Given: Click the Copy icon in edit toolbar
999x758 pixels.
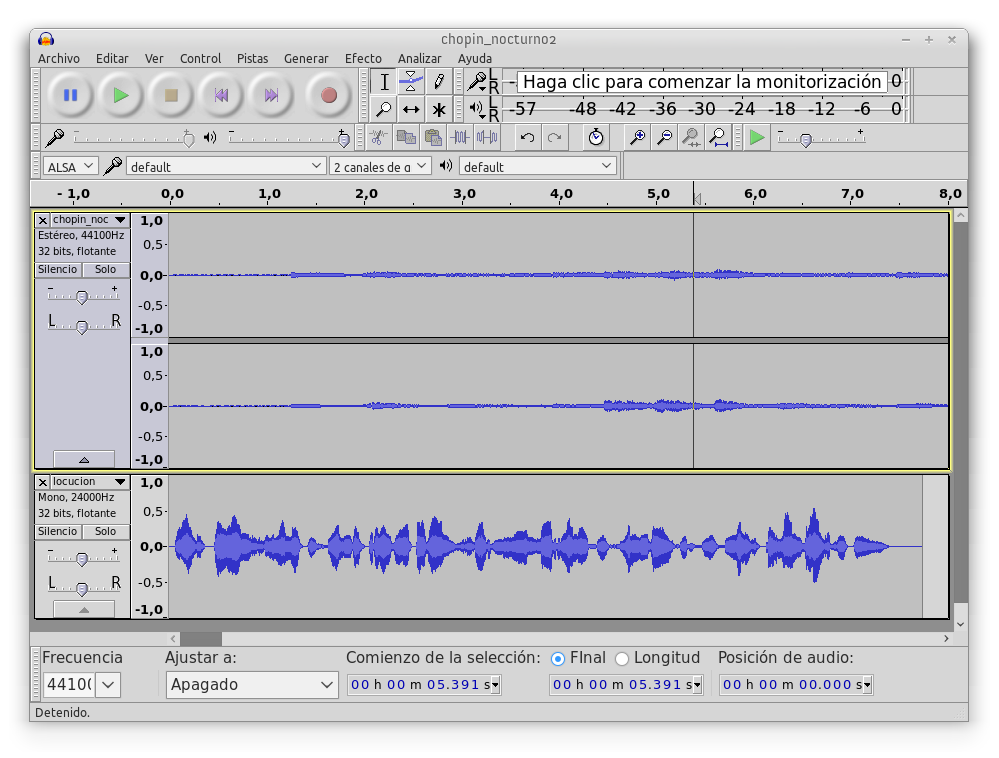Looking at the screenshot, I should point(406,137).
